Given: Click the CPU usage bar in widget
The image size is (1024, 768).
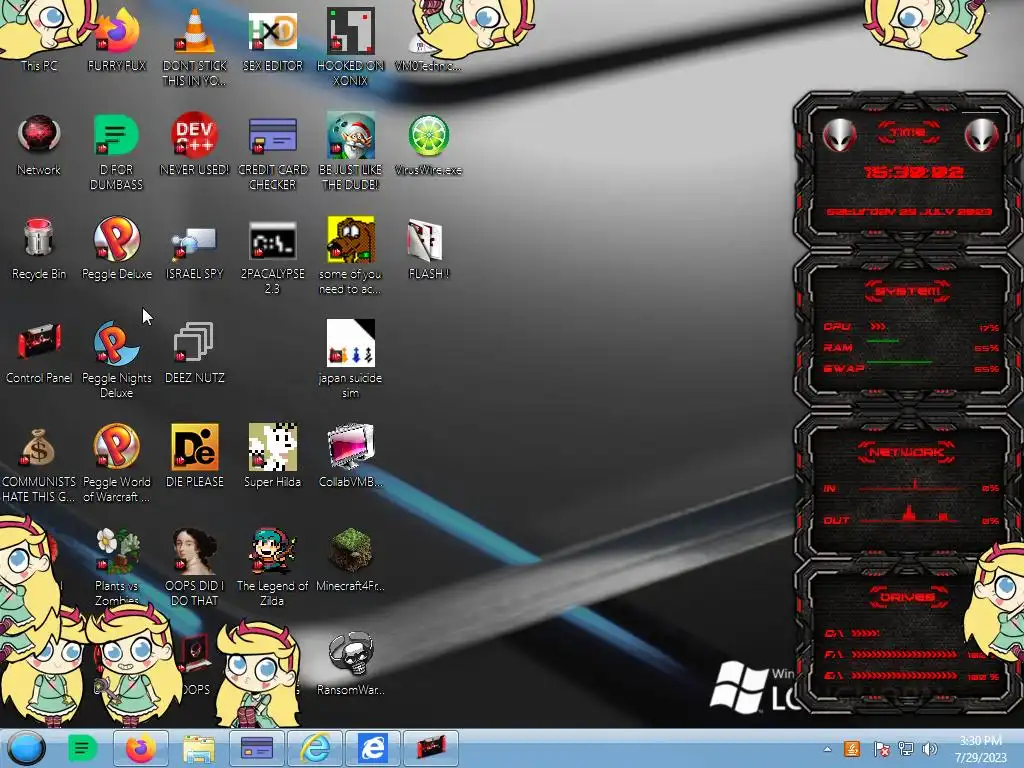Looking at the screenshot, I should click(x=878, y=327).
